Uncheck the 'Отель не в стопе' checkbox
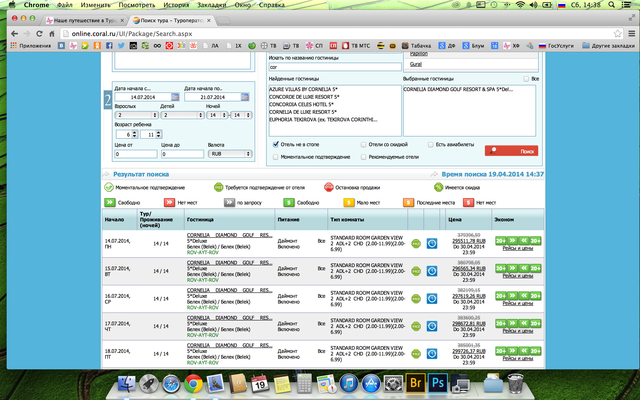Viewport: 640px width, 400px height. [276, 144]
